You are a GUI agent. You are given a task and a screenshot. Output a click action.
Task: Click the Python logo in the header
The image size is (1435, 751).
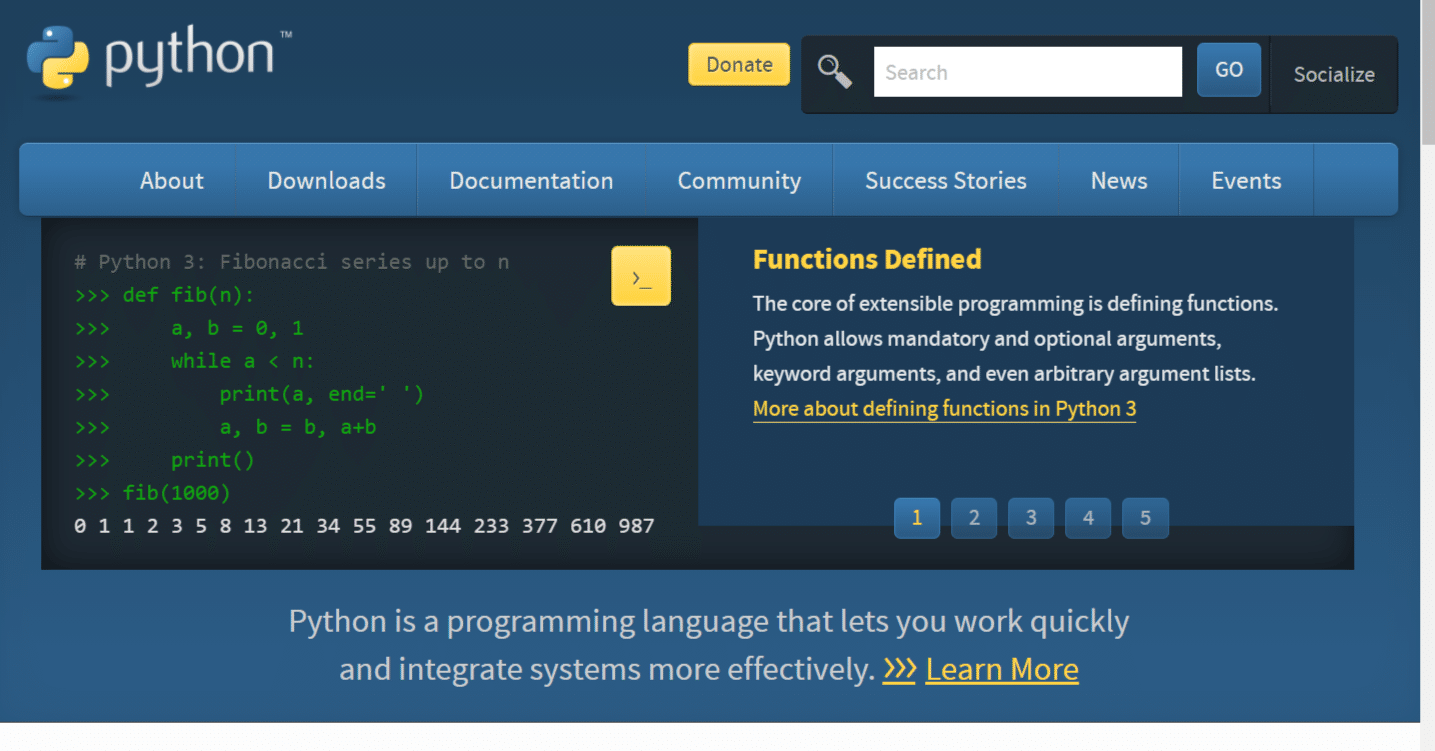158,63
